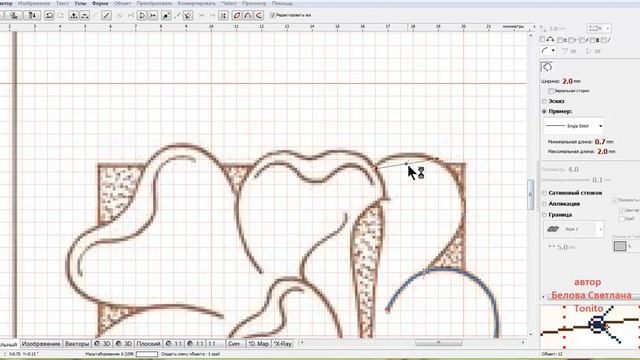Click the 5.0 mm spacing value
This screenshot has height=360, width=640.
[x=562, y=247]
